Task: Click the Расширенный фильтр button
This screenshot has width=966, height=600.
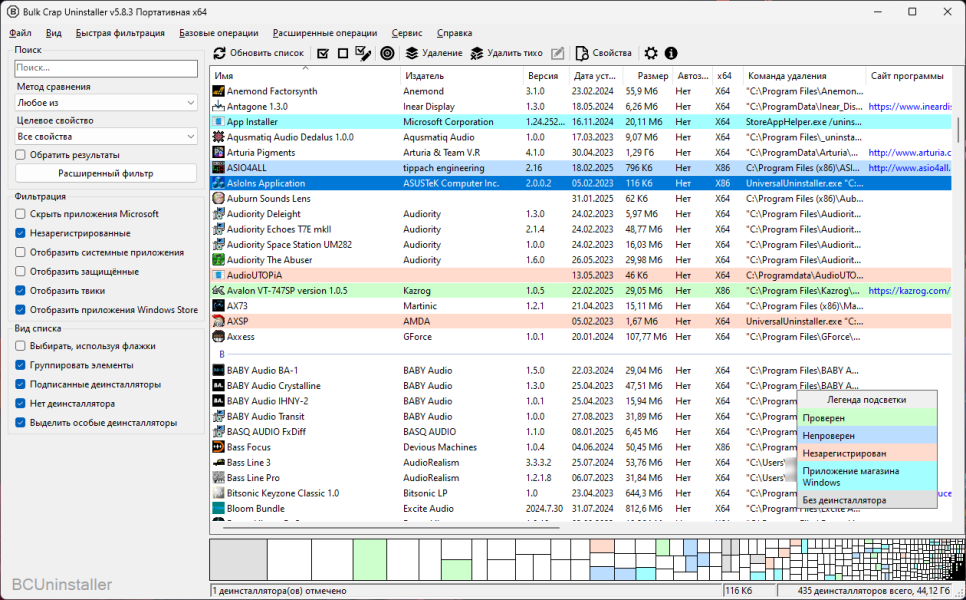Action: pyautogui.click(x=106, y=174)
